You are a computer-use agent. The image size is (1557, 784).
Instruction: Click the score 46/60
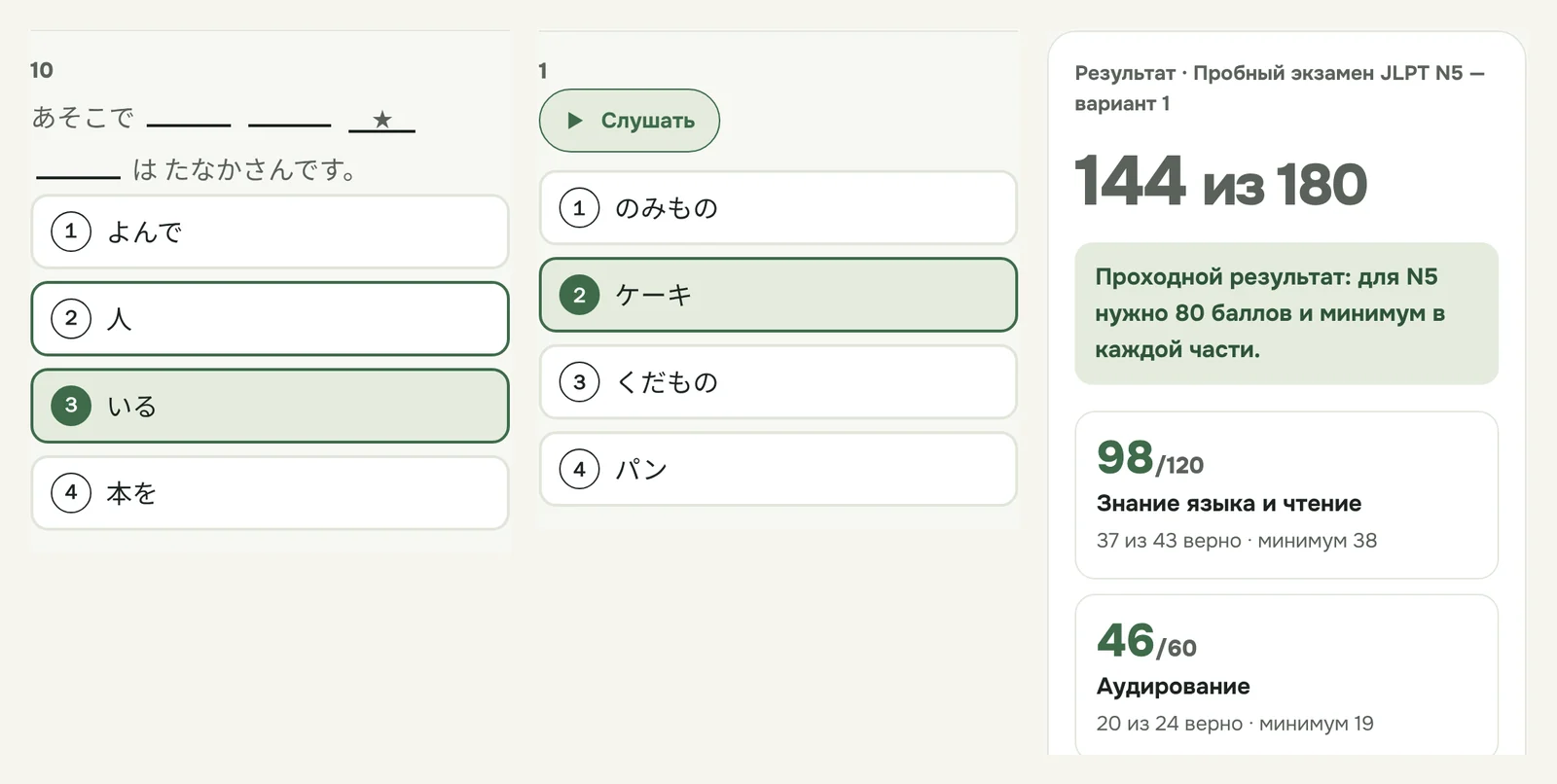click(x=1146, y=641)
